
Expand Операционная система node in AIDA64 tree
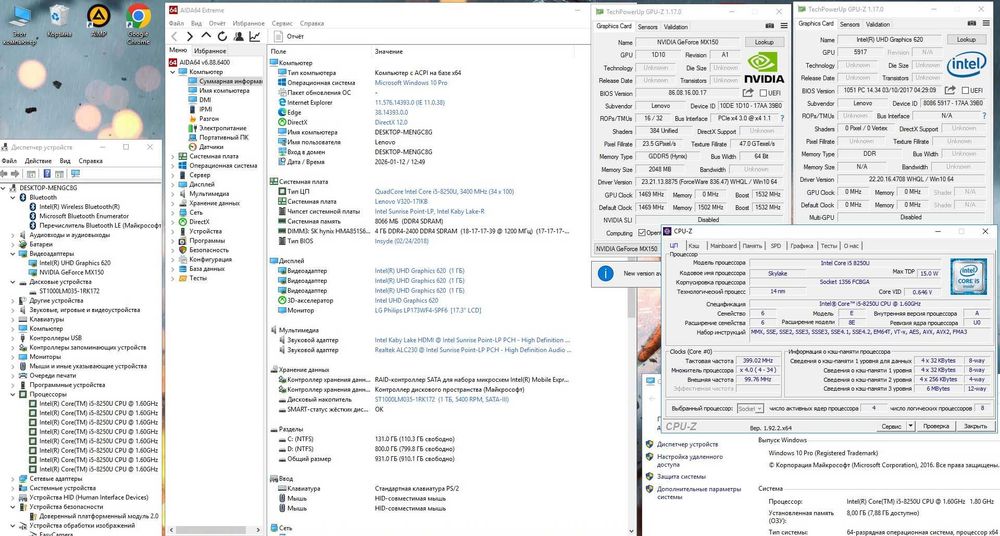point(173,165)
